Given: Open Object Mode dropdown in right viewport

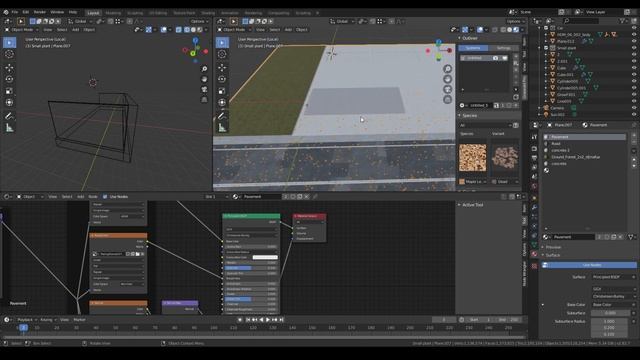Looking at the screenshot, I should [234, 29].
